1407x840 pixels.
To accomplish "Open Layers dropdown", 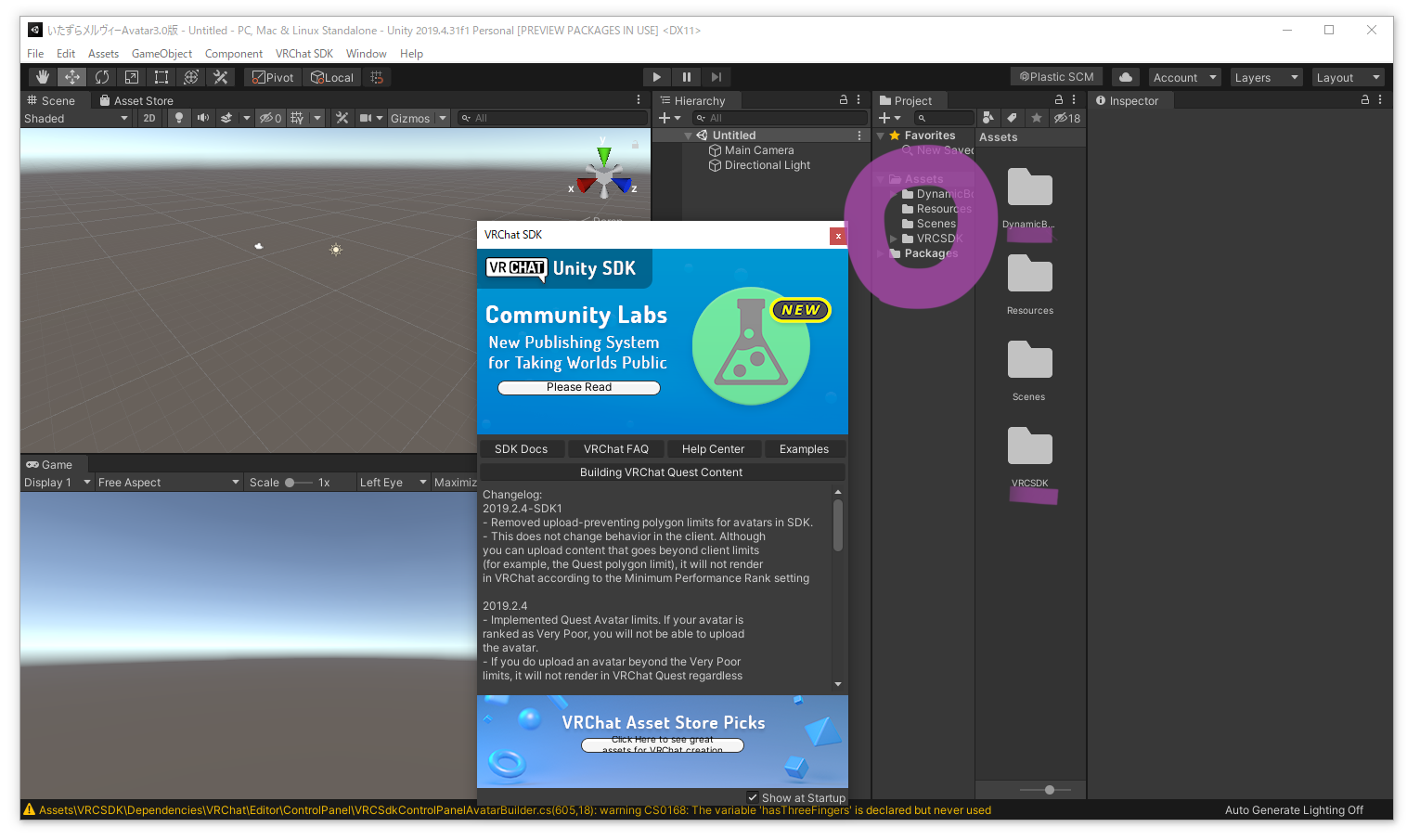I will [1267, 77].
